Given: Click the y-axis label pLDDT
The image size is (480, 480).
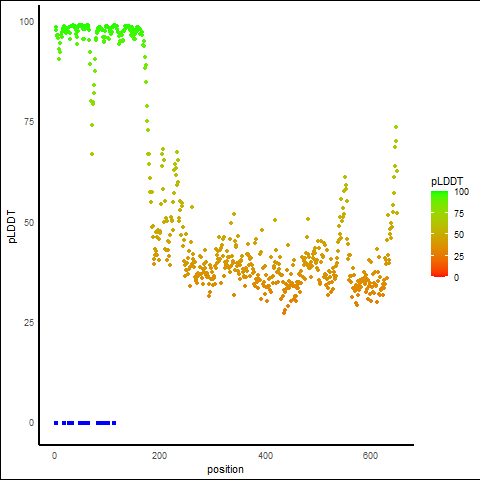Looking at the screenshot, I should (12, 227).
